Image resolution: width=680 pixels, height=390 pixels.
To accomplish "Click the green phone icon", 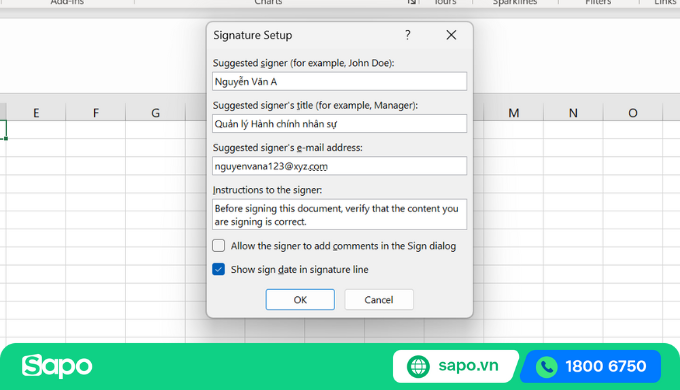I will click(x=547, y=367).
